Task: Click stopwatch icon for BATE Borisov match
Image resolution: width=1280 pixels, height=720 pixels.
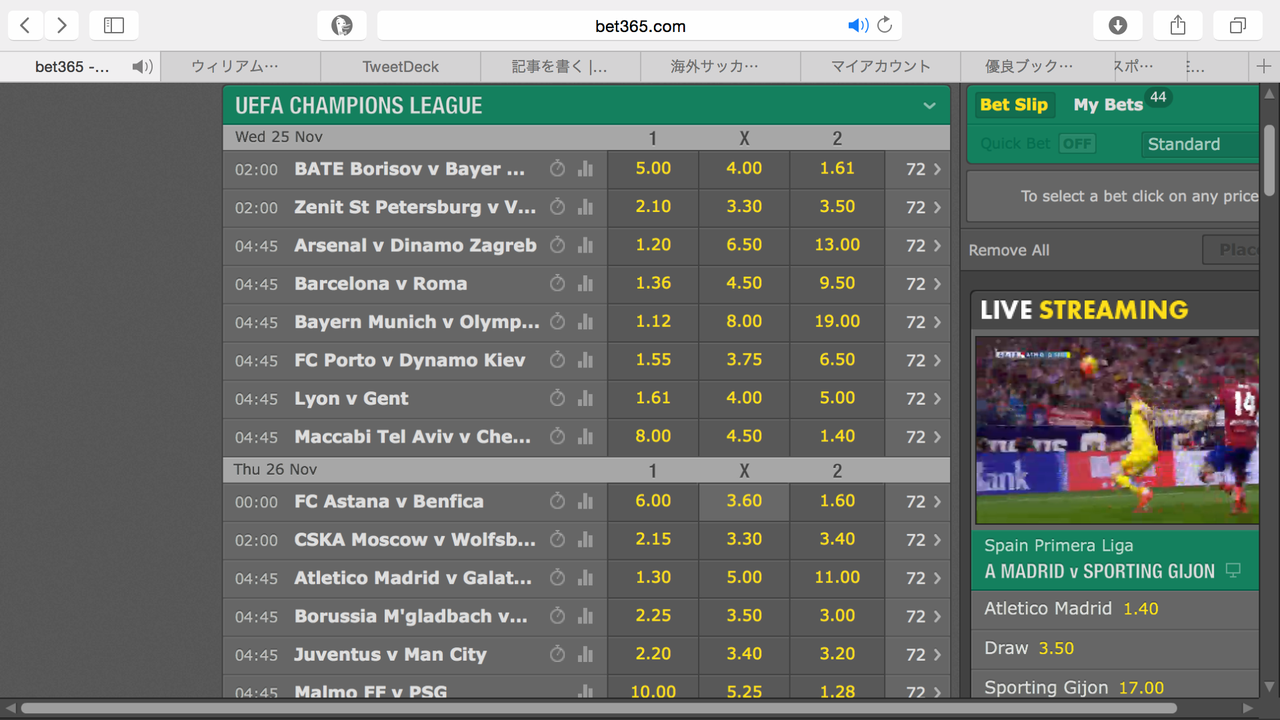Action: 558,169
